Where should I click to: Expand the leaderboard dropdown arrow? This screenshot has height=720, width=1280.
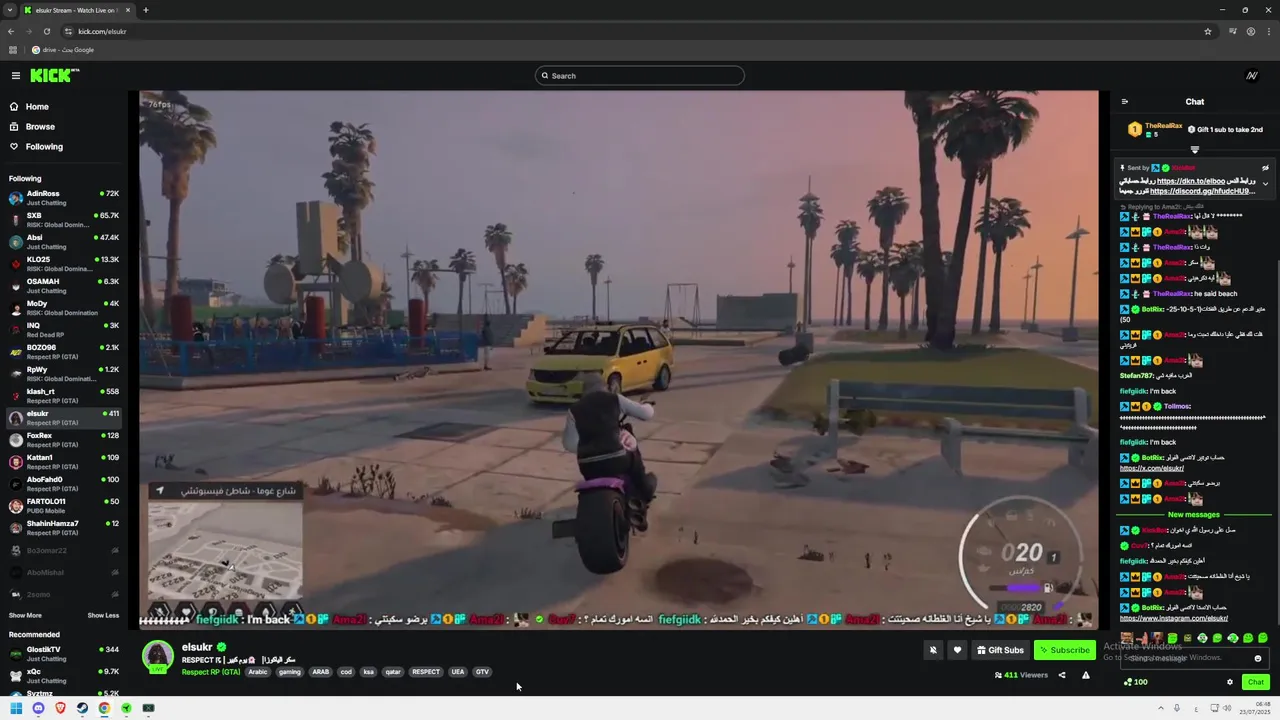tap(1194, 149)
